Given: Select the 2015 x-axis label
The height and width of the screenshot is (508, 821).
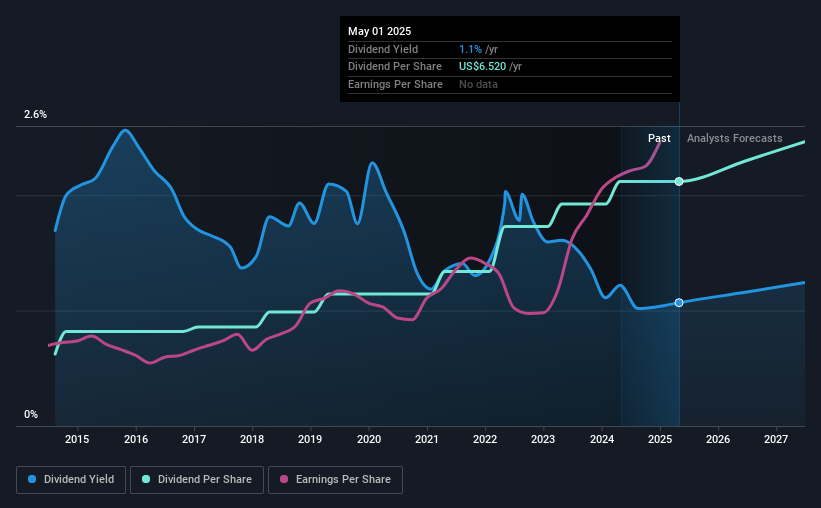Looking at the screenshot, I should click(x=77, y=439).
